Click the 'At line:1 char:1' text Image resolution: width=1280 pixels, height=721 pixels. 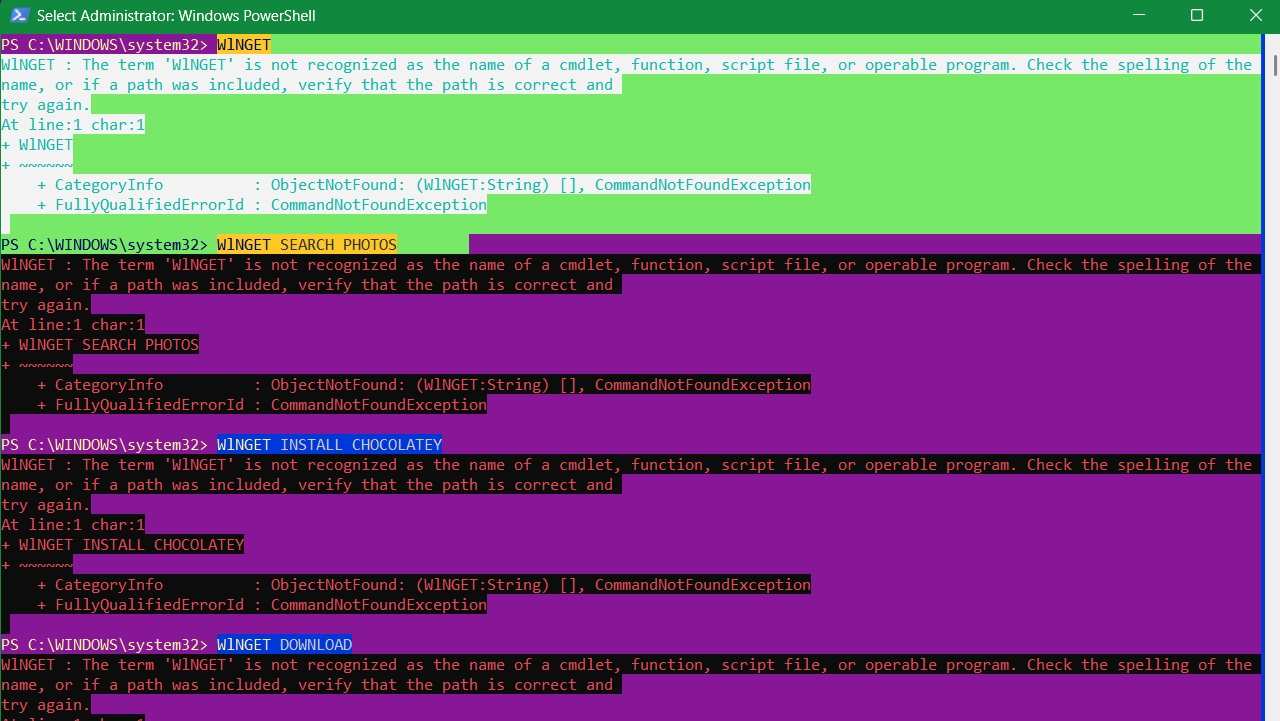(x=72, y=124)
